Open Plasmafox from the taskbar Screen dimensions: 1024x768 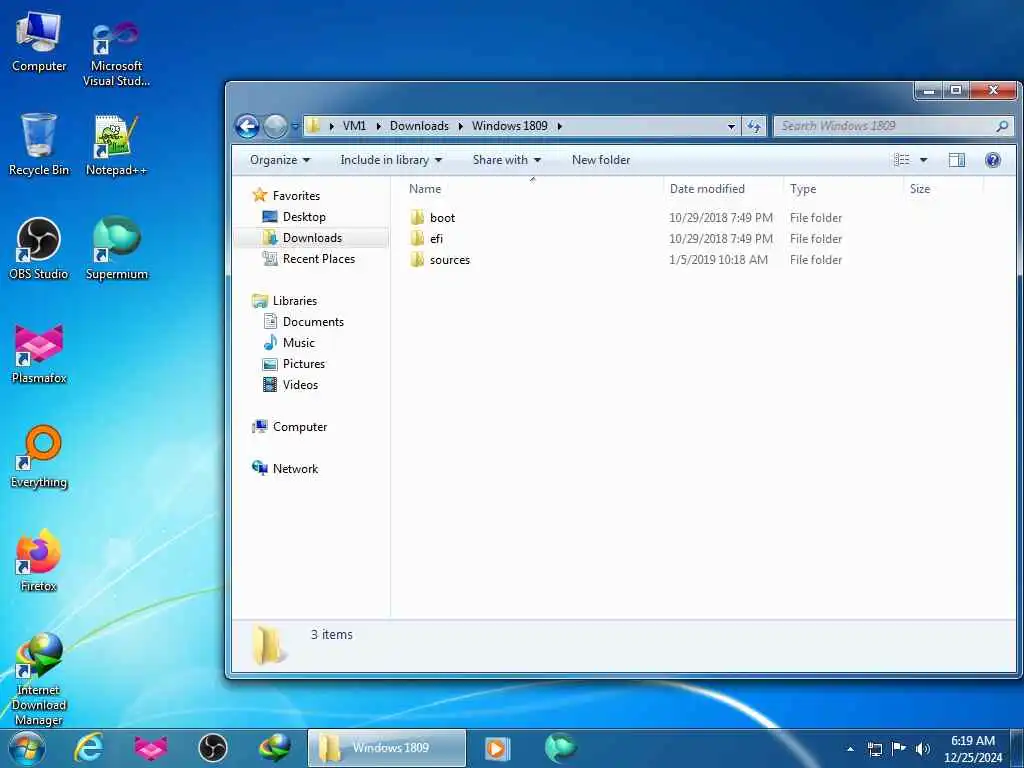[x=151, y=748]
